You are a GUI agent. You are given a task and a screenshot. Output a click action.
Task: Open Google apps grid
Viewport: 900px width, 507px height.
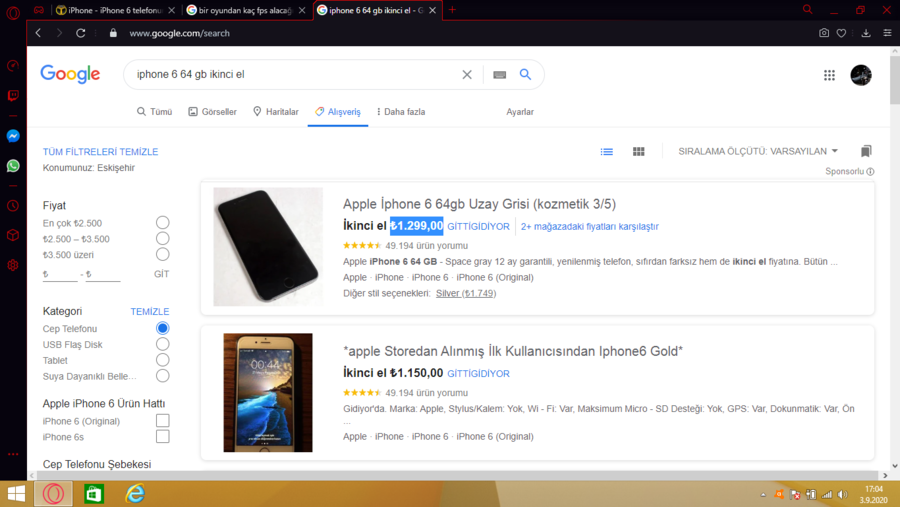coord(829,75)
